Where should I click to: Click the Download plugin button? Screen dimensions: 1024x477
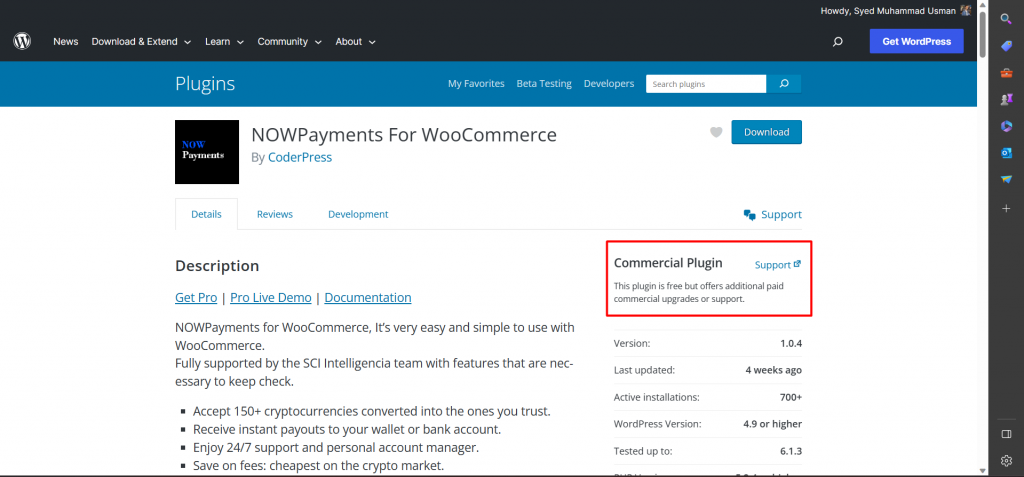[x=767, y=132]
